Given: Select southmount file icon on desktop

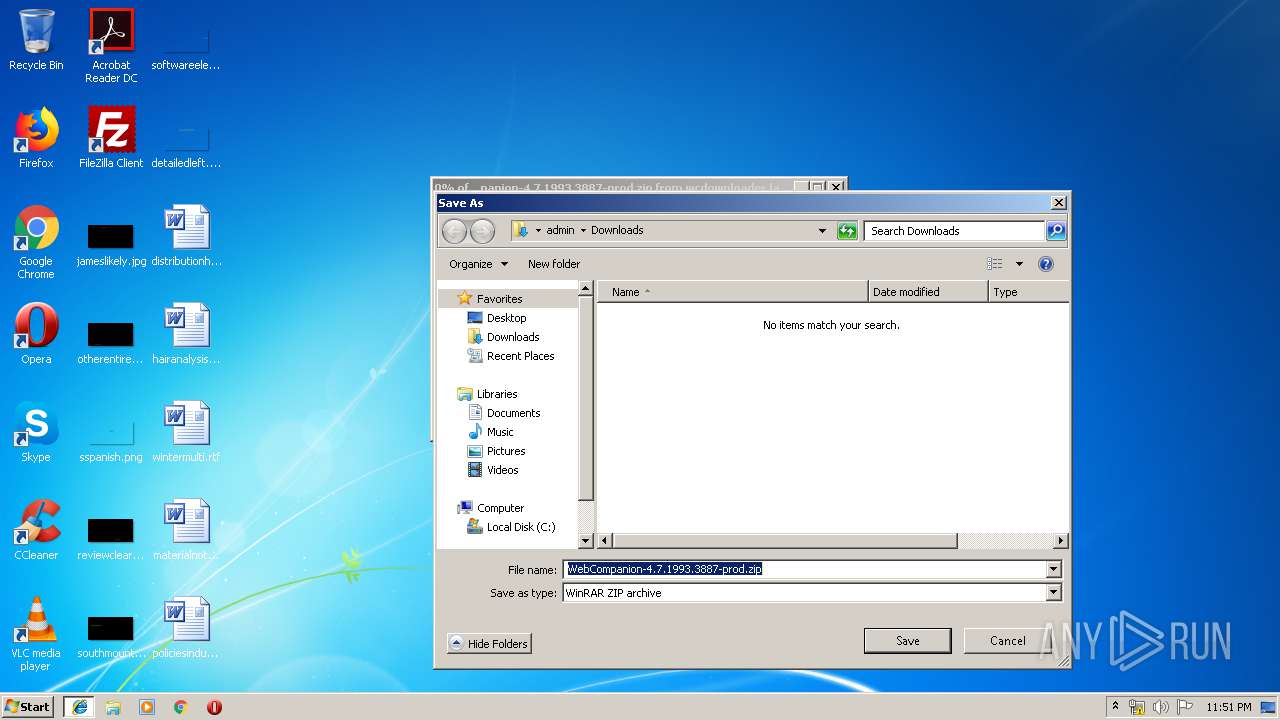Looking at the screenshot, I should click(111, 636).
